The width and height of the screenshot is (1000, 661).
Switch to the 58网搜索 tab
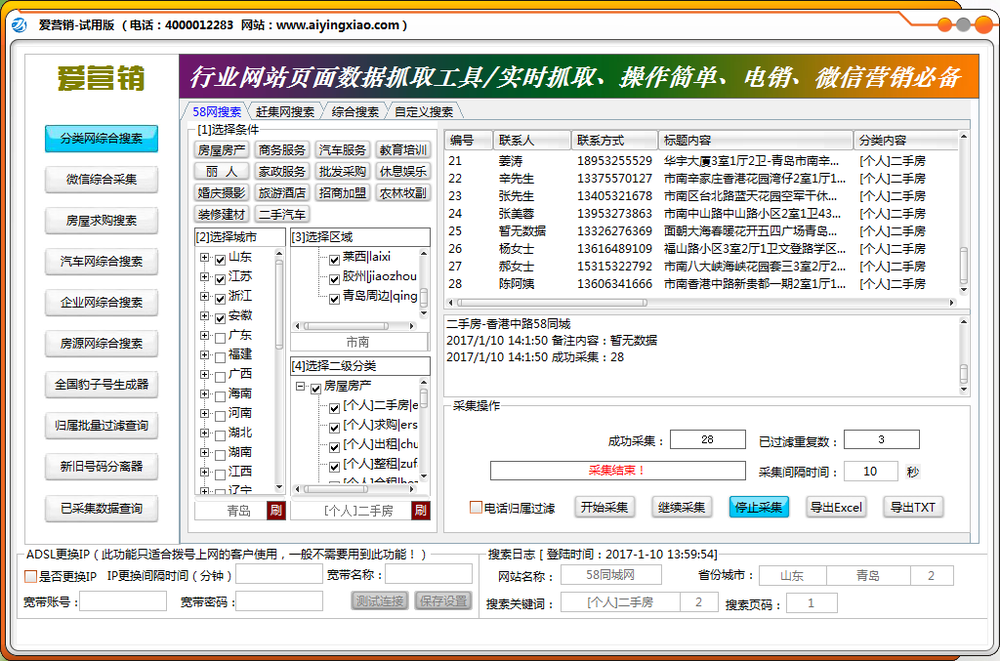pos(216,112)
